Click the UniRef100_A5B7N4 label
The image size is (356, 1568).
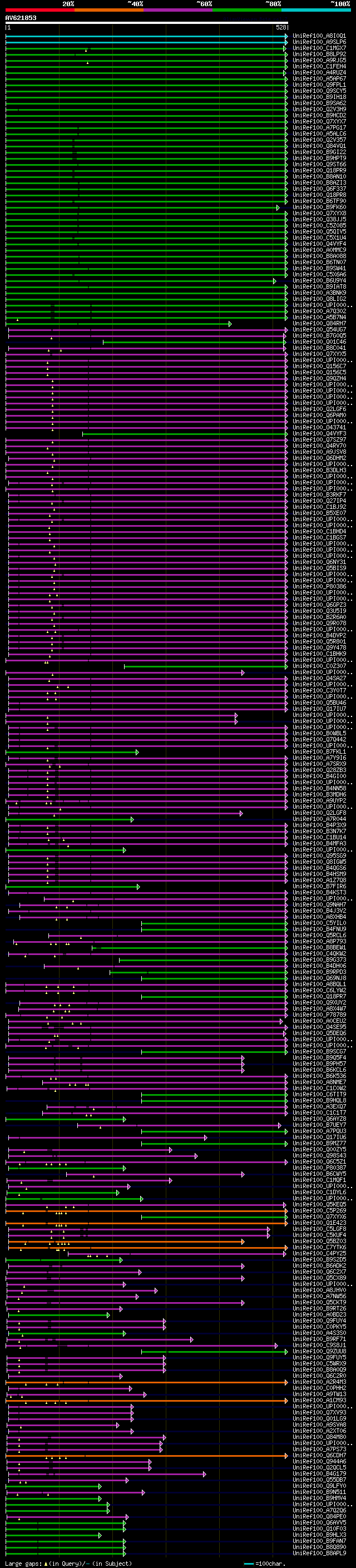(x=319, y=318)
